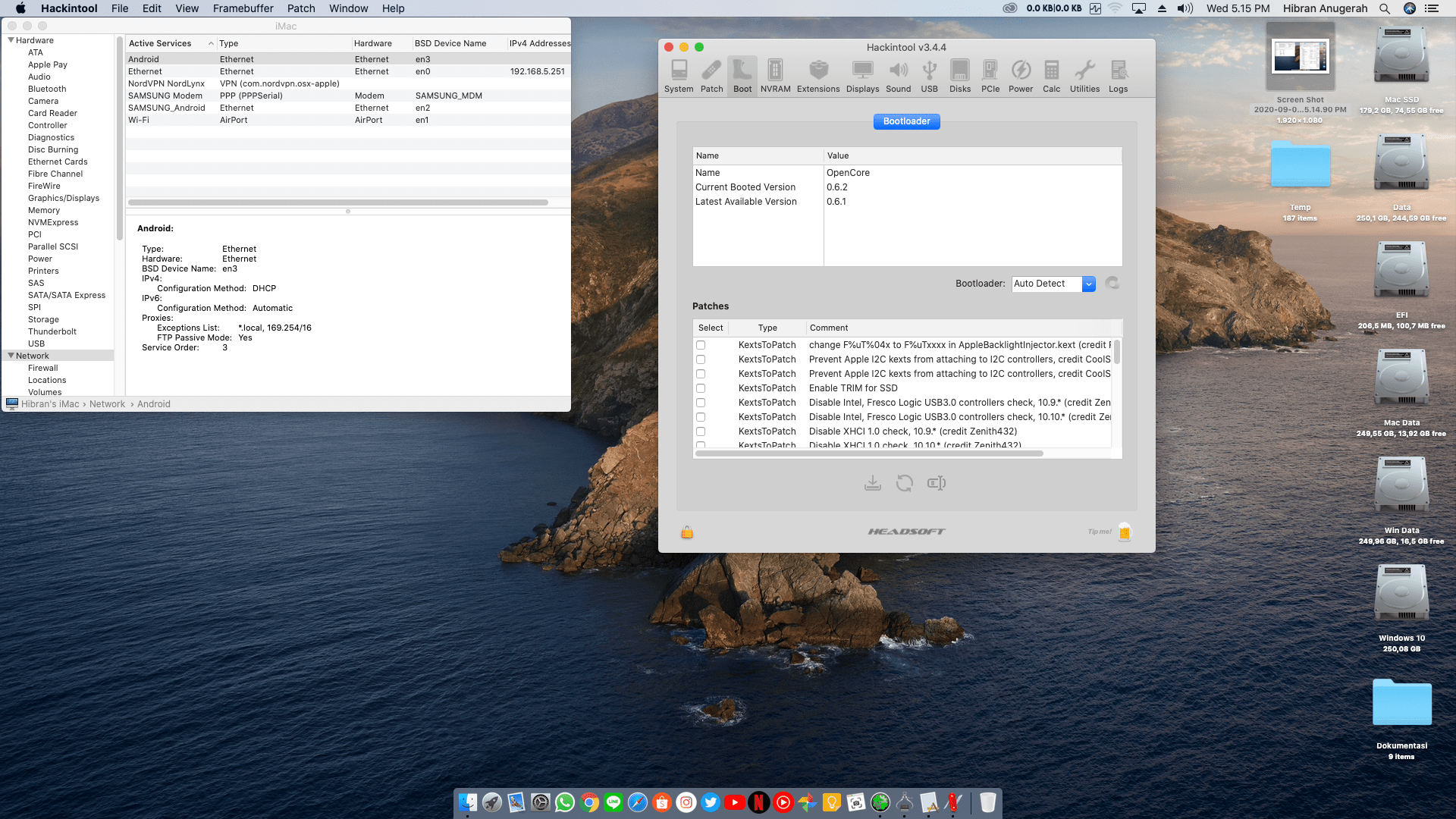Check the Enable TRIM for SSD patch
1456x819 pixels.
coord(701,388)
